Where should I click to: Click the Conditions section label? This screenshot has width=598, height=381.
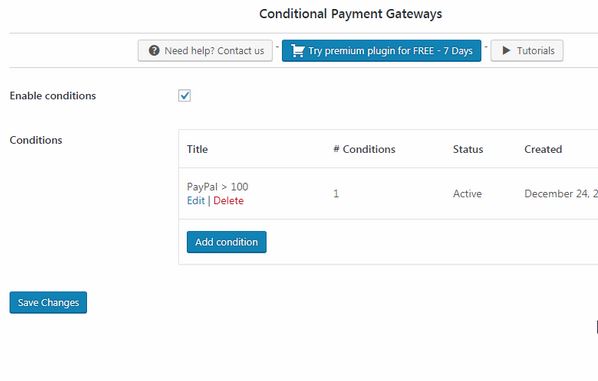tap(36, 140)
